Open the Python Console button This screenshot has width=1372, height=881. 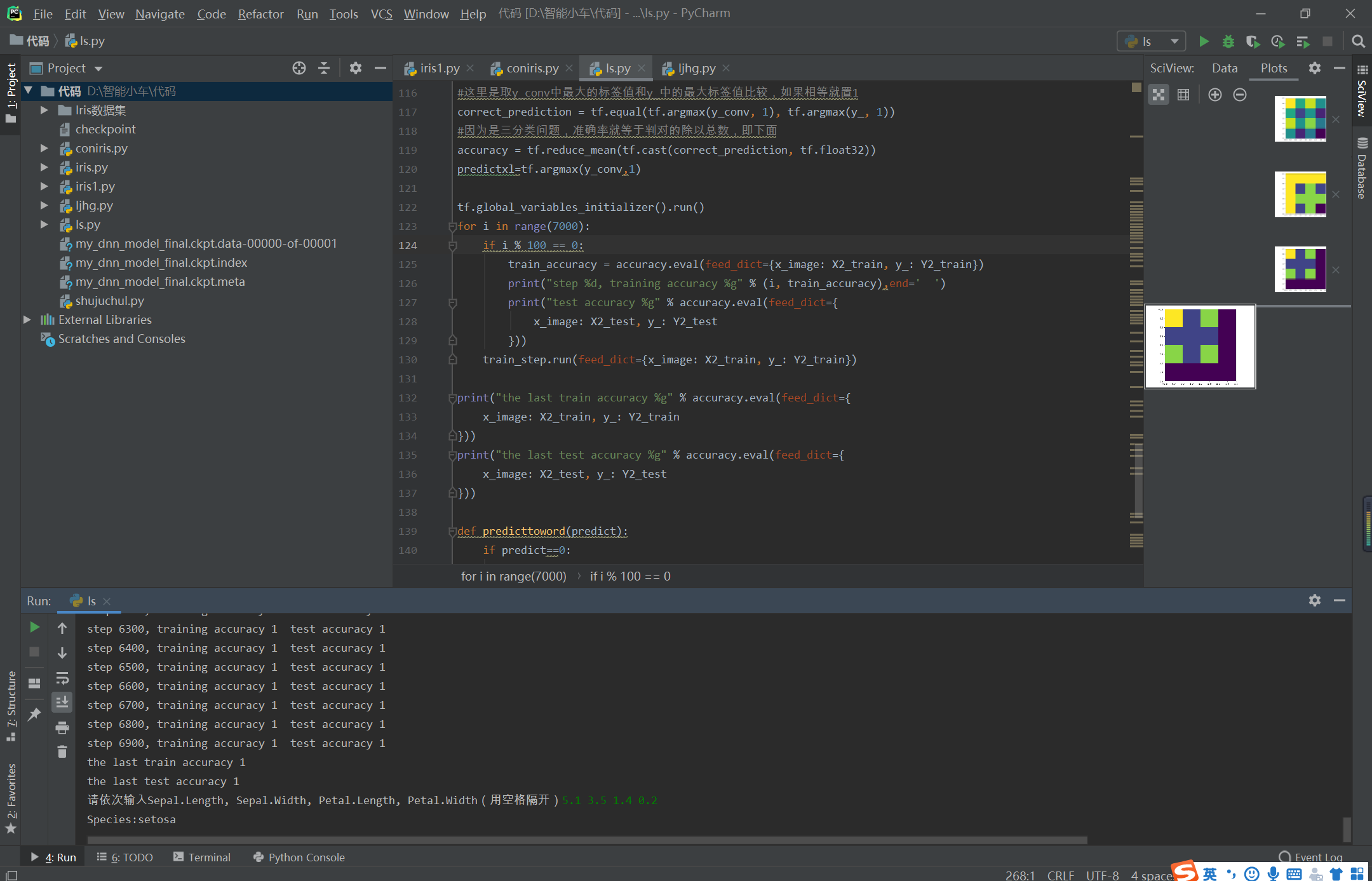tap(299, 857)
